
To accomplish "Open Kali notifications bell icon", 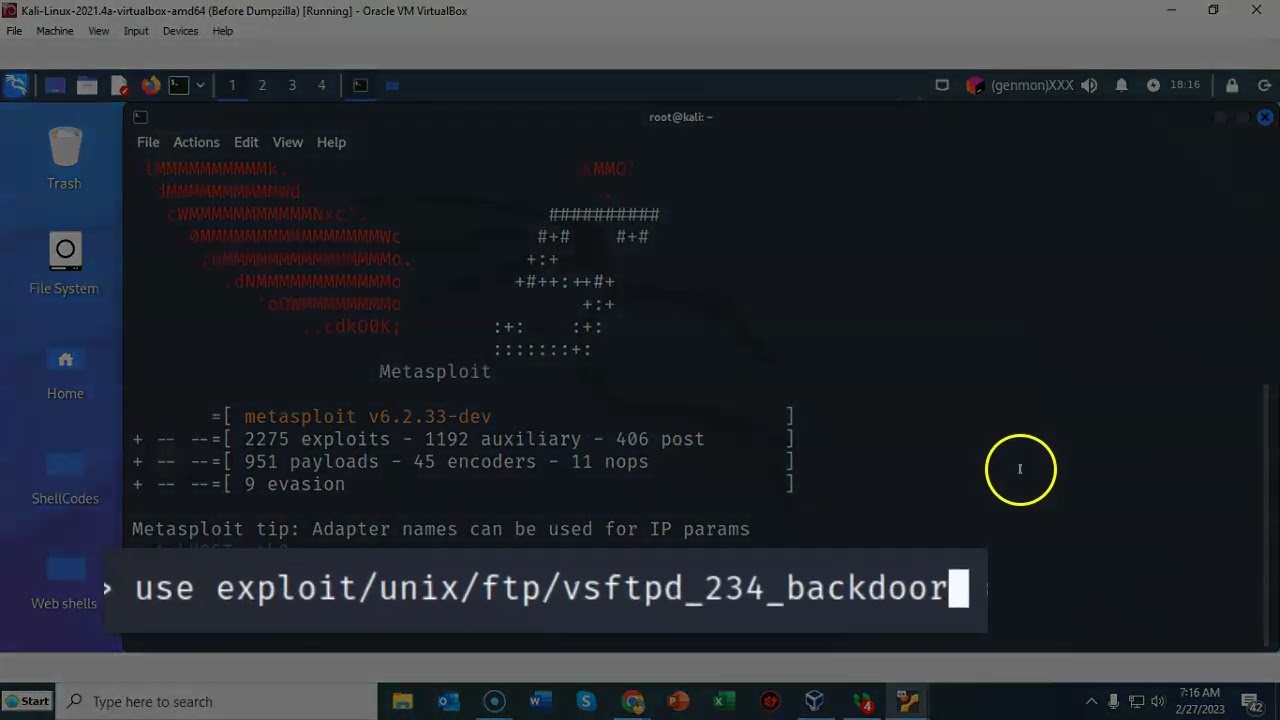I will click(x=1121, y=86).
